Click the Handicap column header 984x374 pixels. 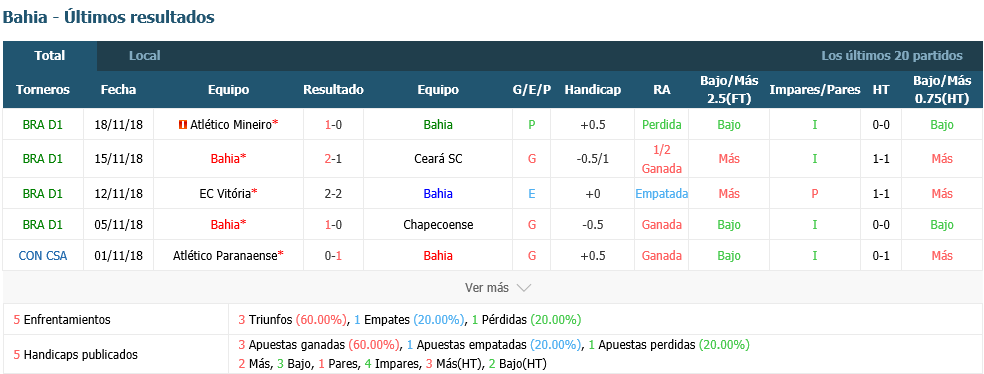point(592,90)
